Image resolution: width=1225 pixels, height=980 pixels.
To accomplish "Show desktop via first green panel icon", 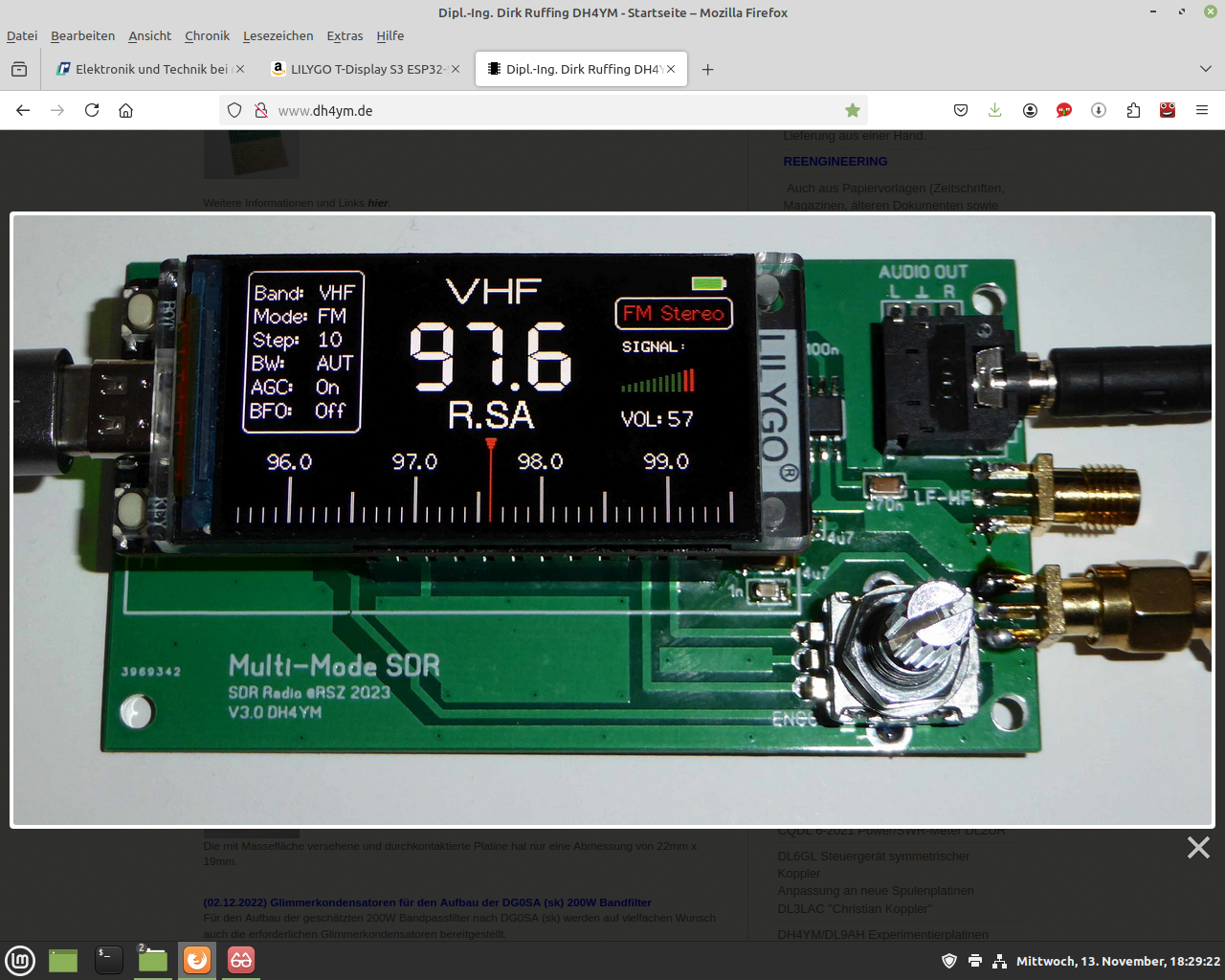I will click(63, 960).
